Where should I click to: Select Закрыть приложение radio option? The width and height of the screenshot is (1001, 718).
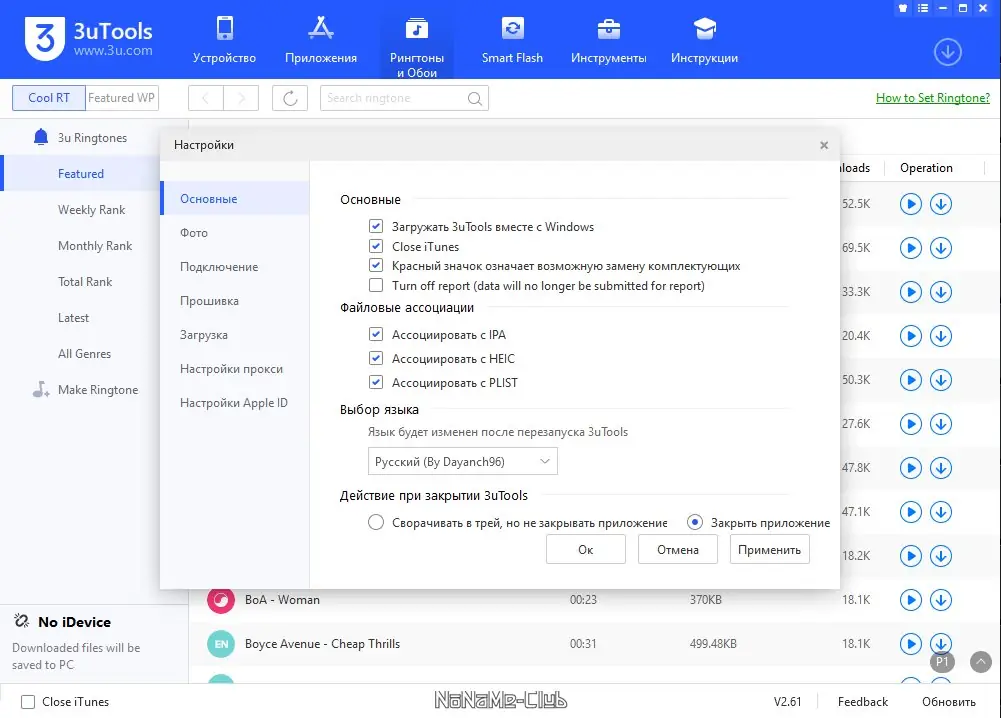click(695, 523)
